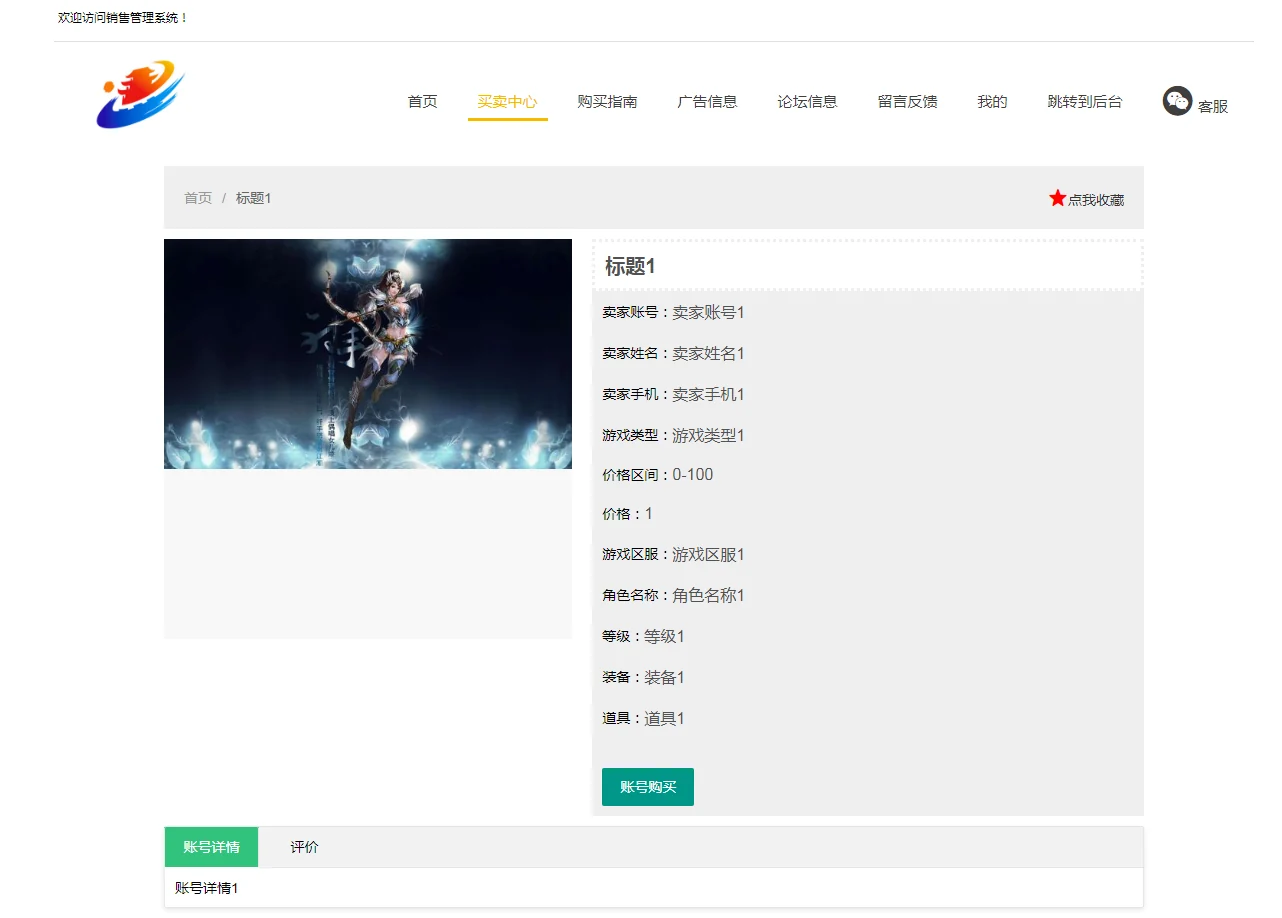Click the red star favorite icon
Image resolution: width=1282 pixels, height=918 pixels.
pyautogui.click(x=1058, y=198)
